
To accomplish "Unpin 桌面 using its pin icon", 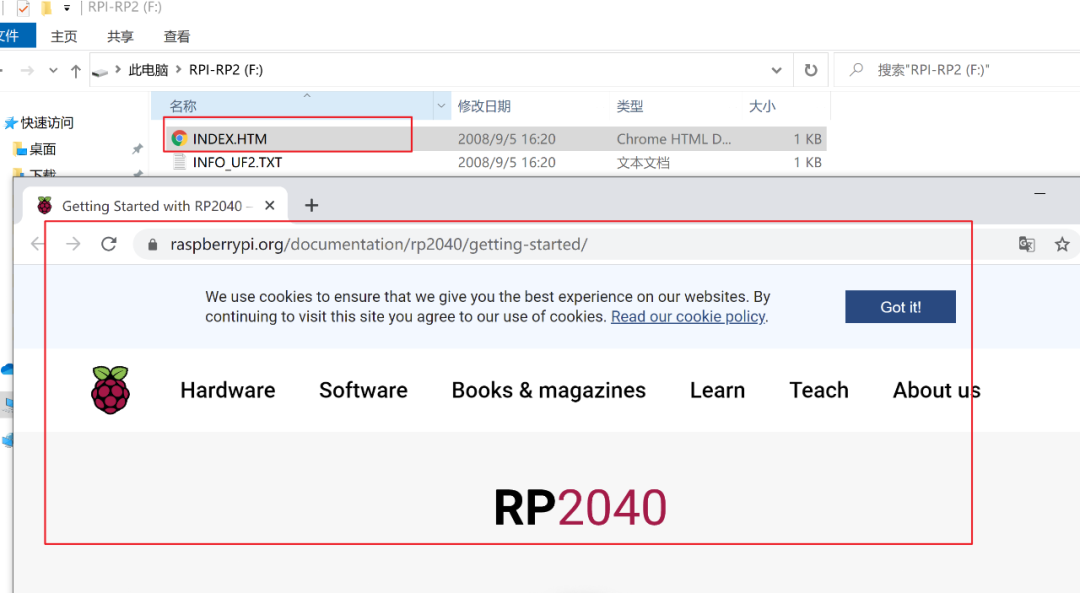I will [x=137, y=149].
